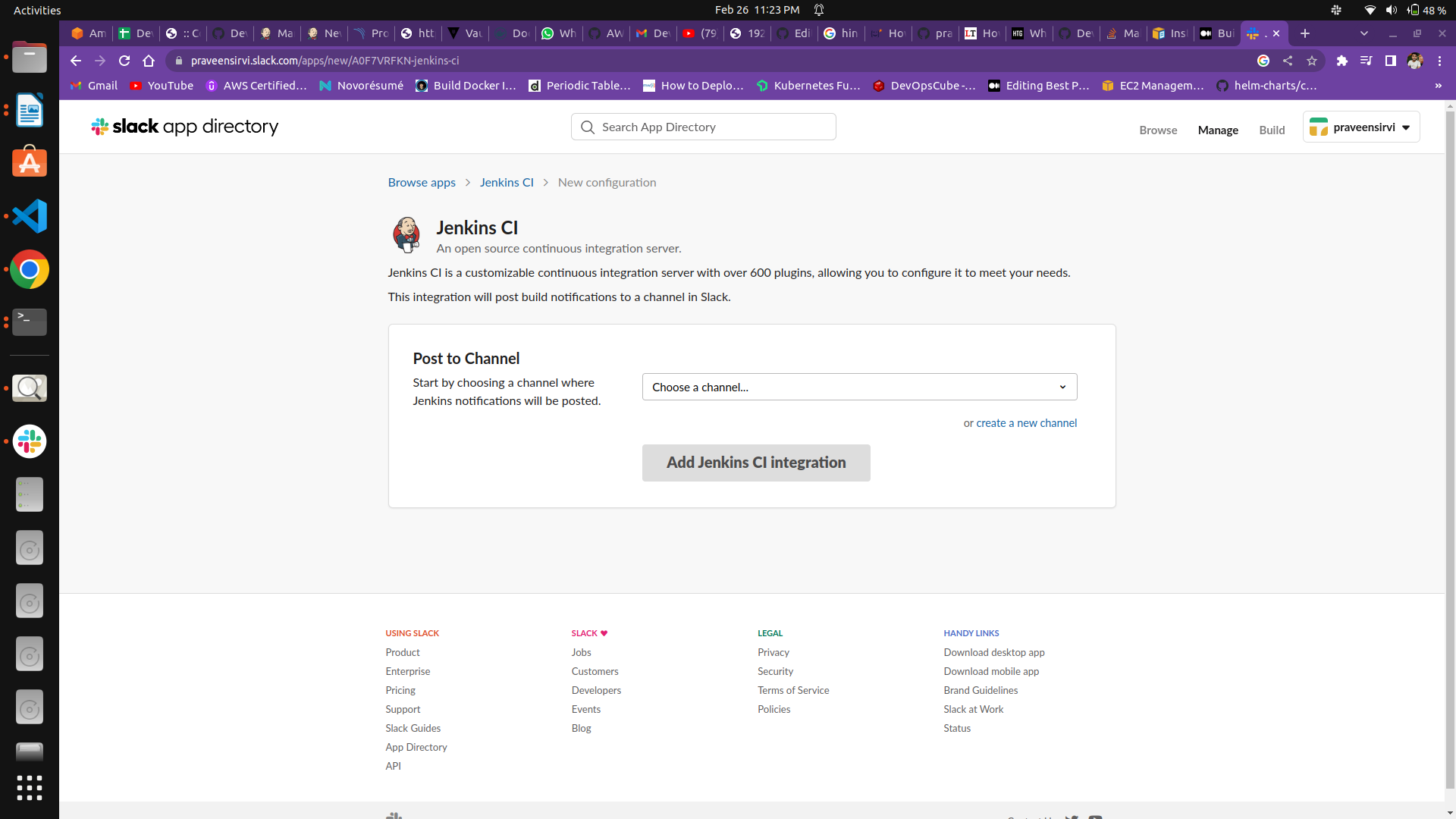Expand the Choose a channel dropdown

coord(859,387)
